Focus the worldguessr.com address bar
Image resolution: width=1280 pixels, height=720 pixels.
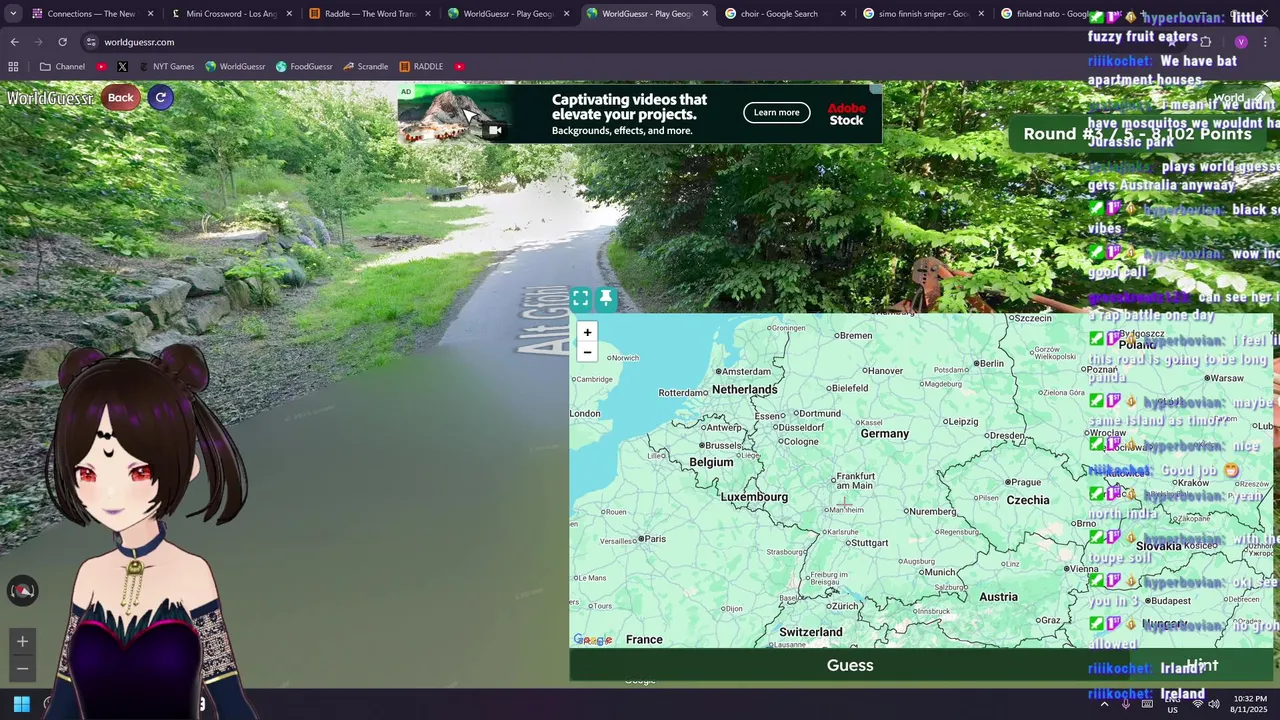point(139,42)
